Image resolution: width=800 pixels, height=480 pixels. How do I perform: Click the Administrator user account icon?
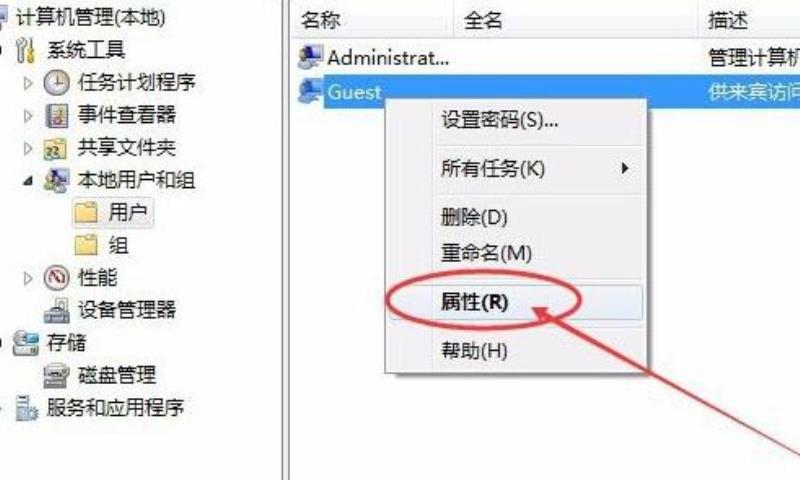click(311, 57)
